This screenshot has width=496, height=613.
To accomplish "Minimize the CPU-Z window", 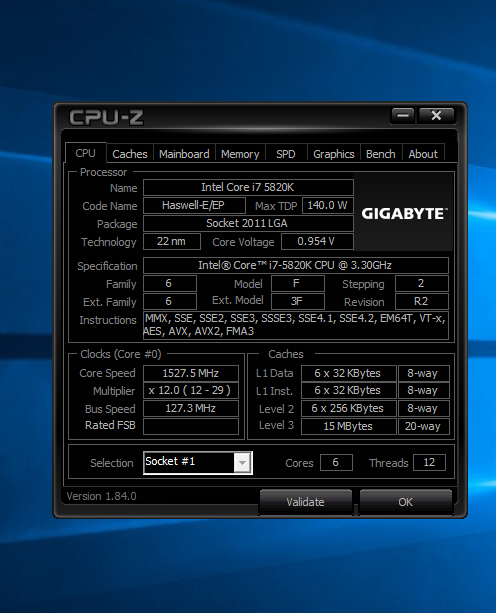I will pos(403,116).
